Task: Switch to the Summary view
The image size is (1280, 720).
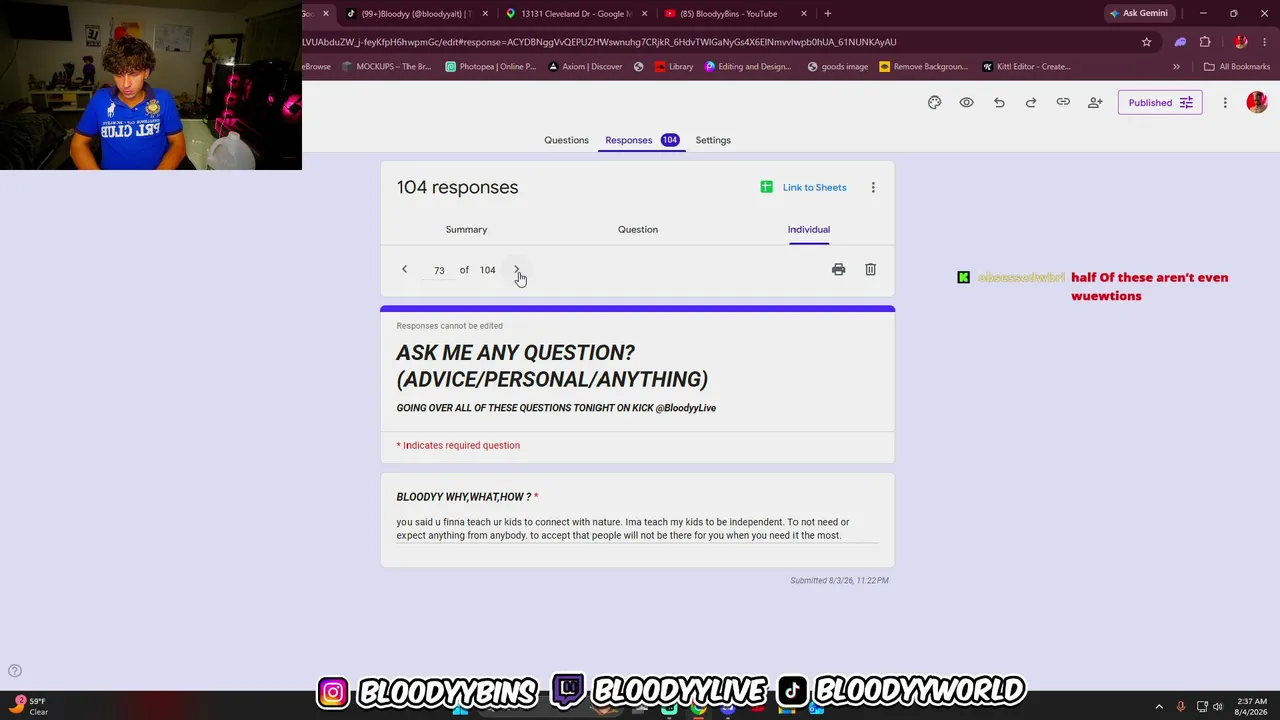Action: click(x=466, y=229)
